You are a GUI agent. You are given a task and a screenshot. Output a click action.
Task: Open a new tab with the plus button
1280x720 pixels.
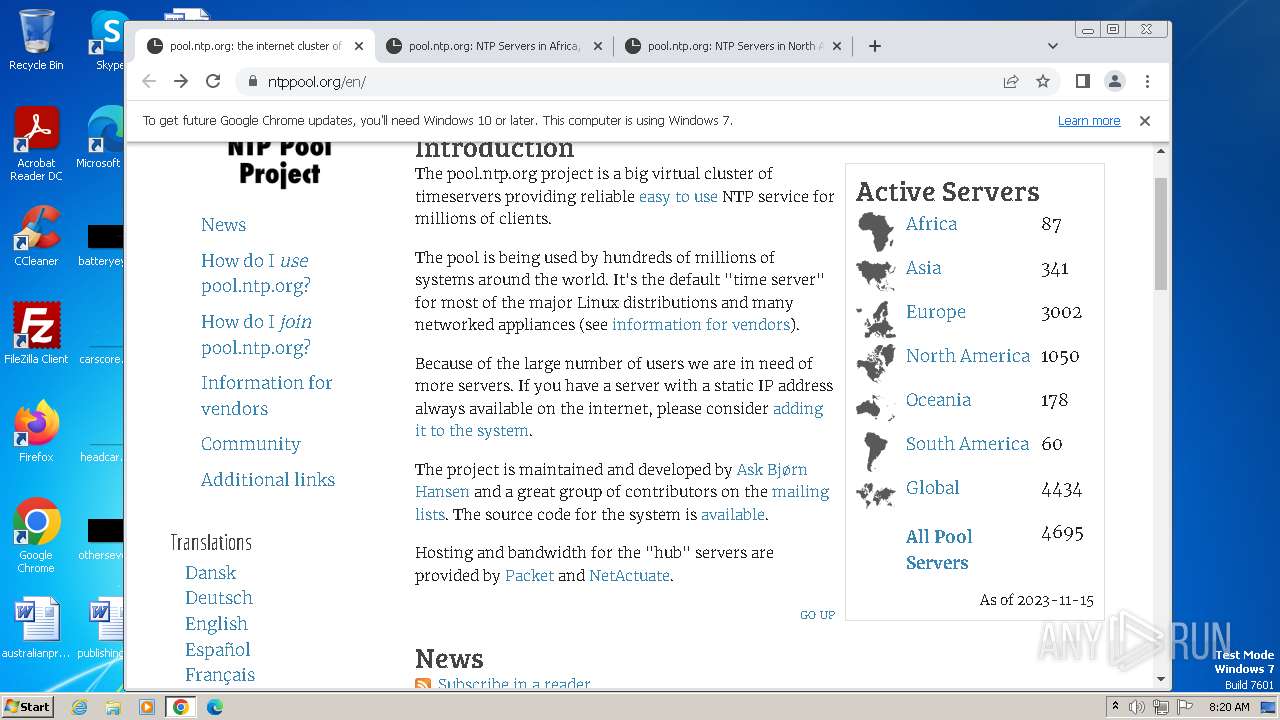pos(875,46)
